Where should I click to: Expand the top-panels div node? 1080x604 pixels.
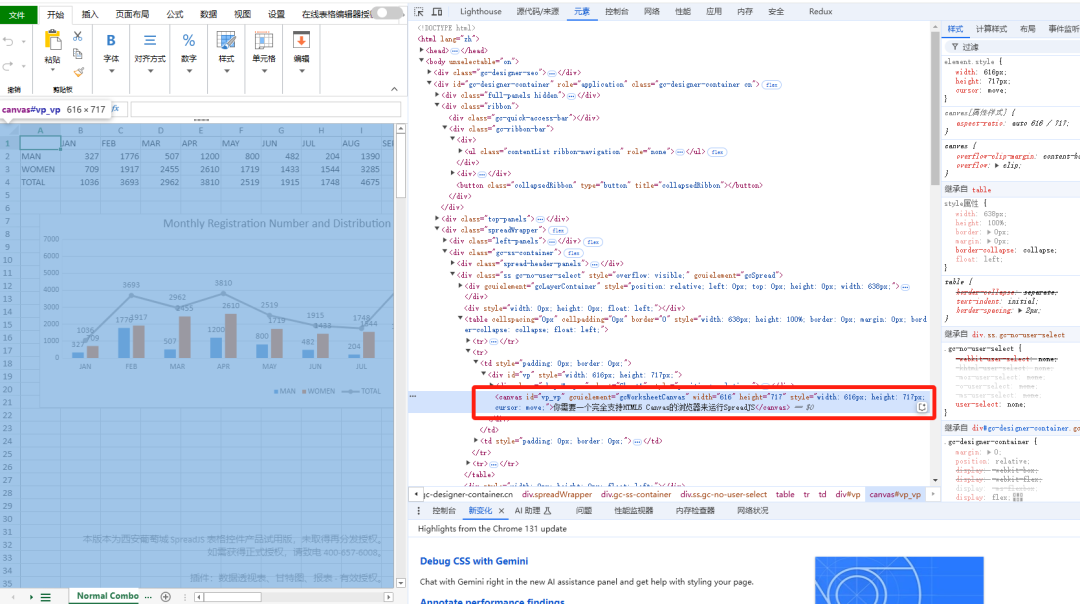pyautogui.click(x=437, y=219)
